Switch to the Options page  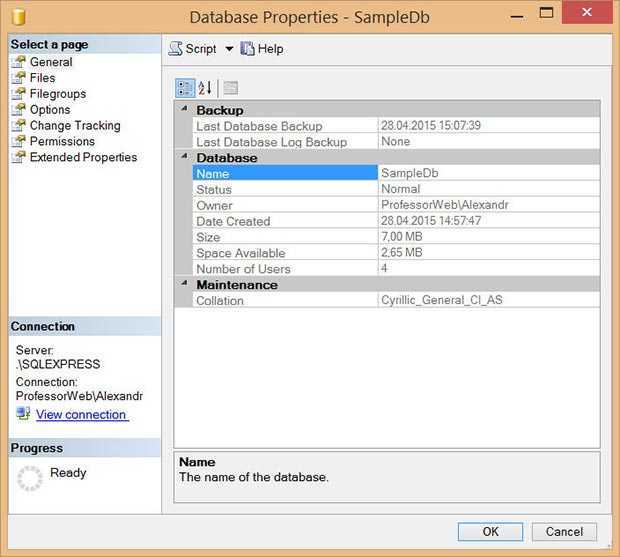[x=50, y=110]
